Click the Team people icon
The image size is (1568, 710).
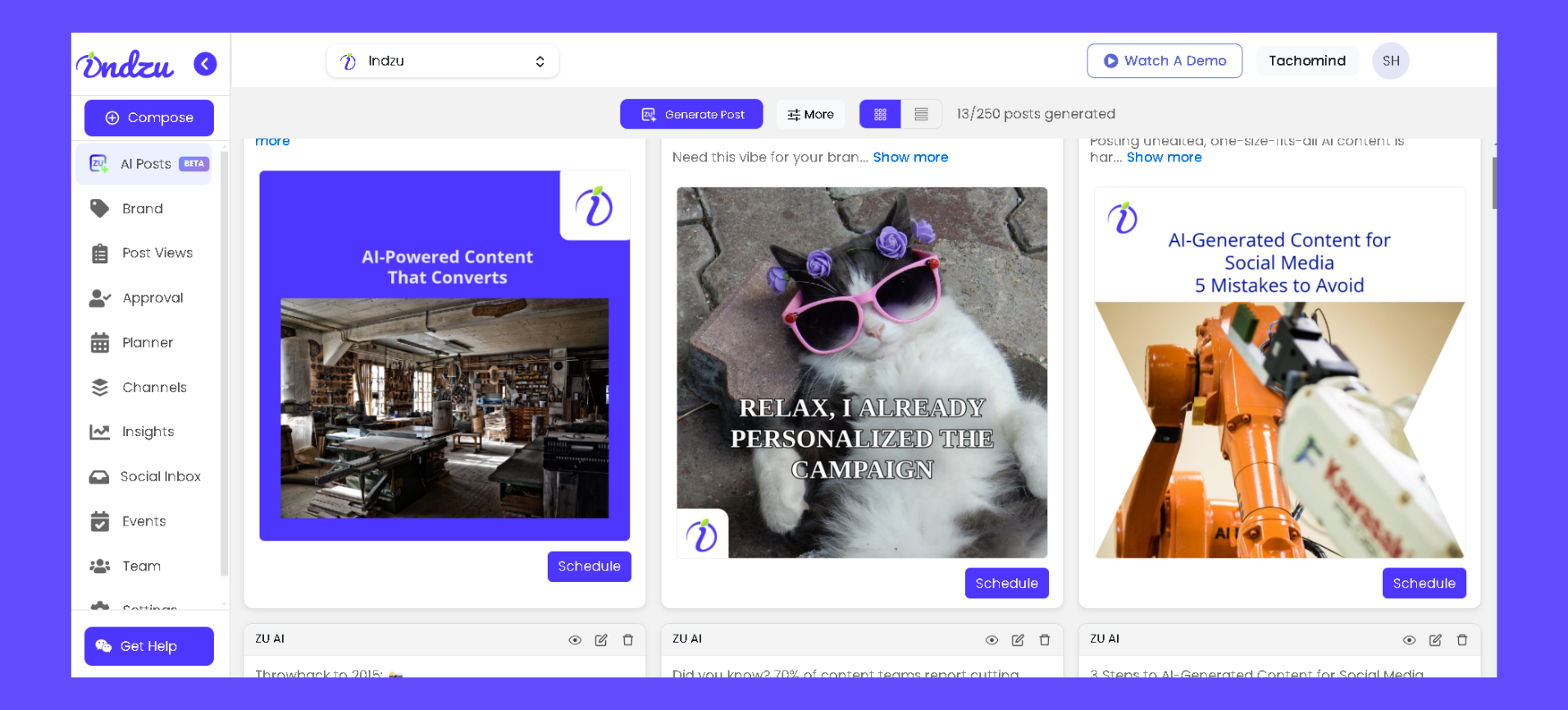pos(100,567)
